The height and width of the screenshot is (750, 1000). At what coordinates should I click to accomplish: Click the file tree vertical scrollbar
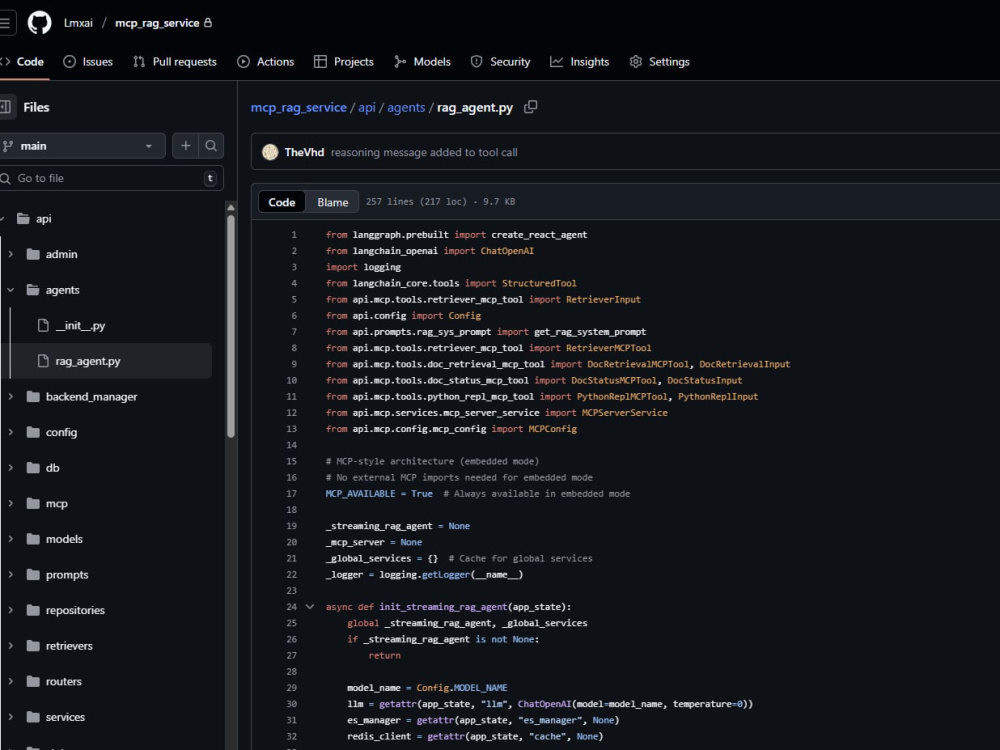[231, 325]
